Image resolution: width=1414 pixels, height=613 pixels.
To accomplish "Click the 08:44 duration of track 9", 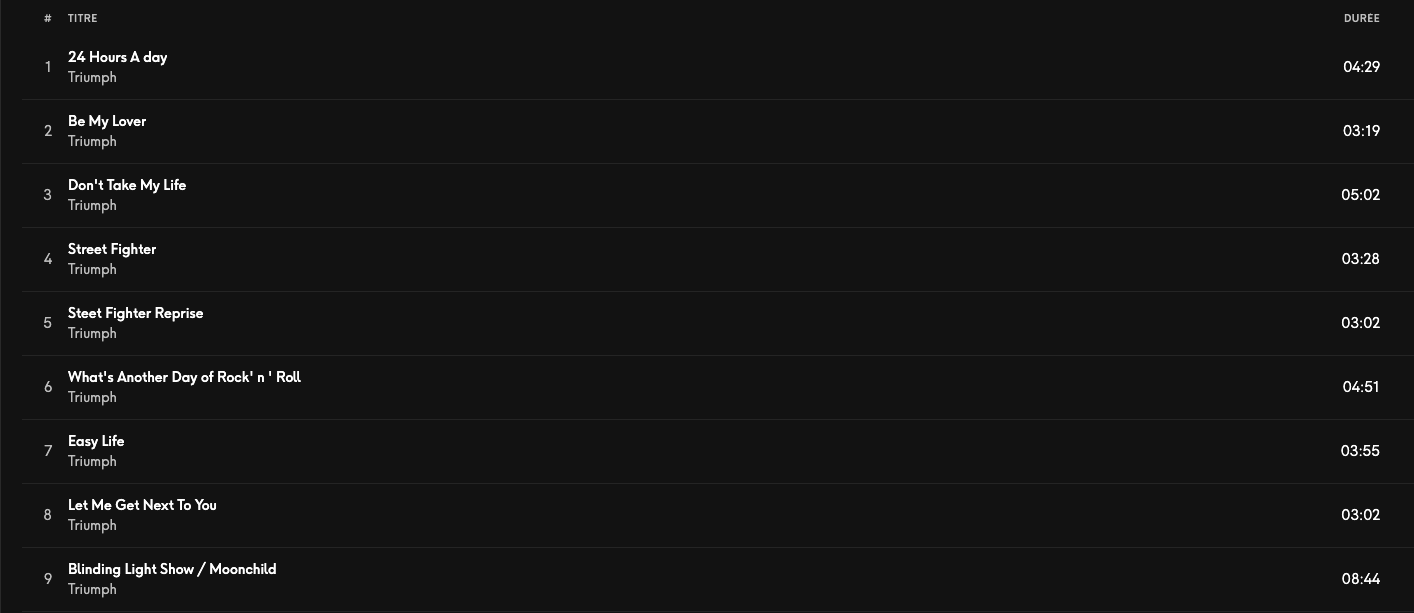I will [x=1361, y=579].
